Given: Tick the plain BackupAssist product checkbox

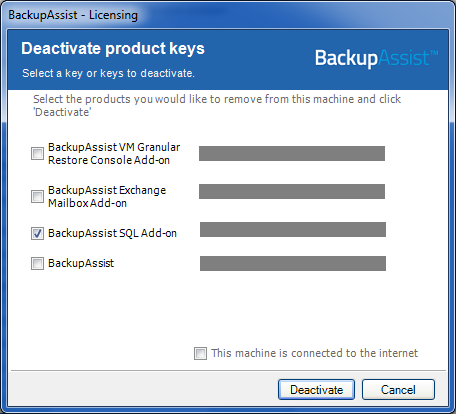Looking at the screenshot, I should tap(37, 263).
